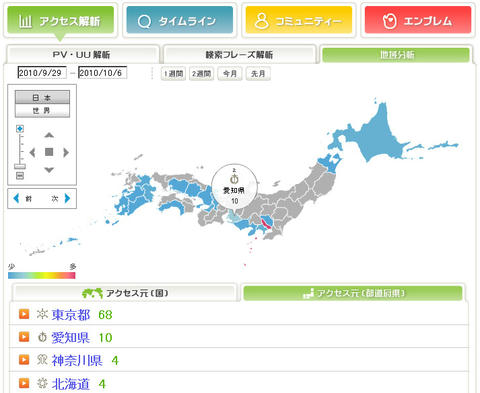Click the 神奈川県 emblem icon
Screen dimensions: 480x393
42,360
